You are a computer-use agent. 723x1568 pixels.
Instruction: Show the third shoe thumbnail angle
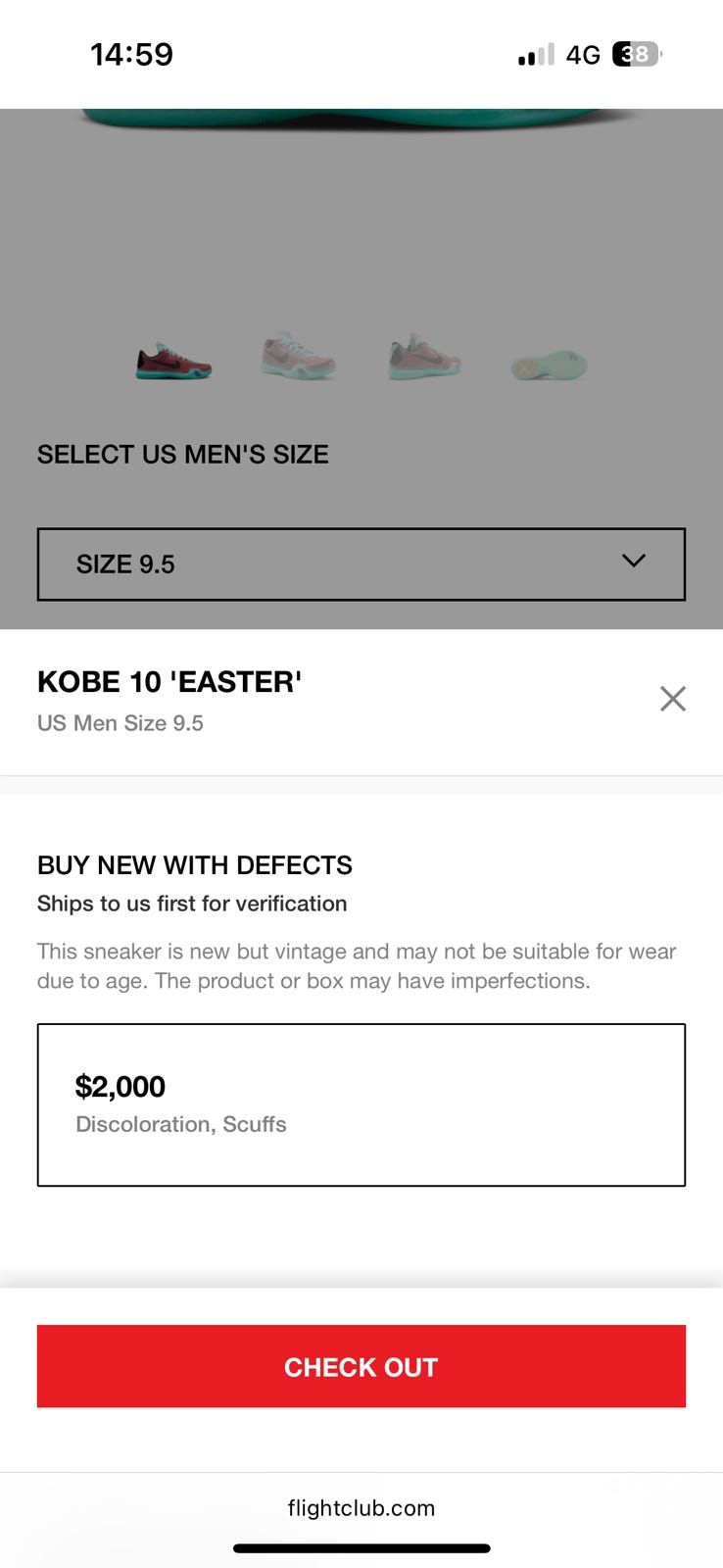tap(424, 357)
